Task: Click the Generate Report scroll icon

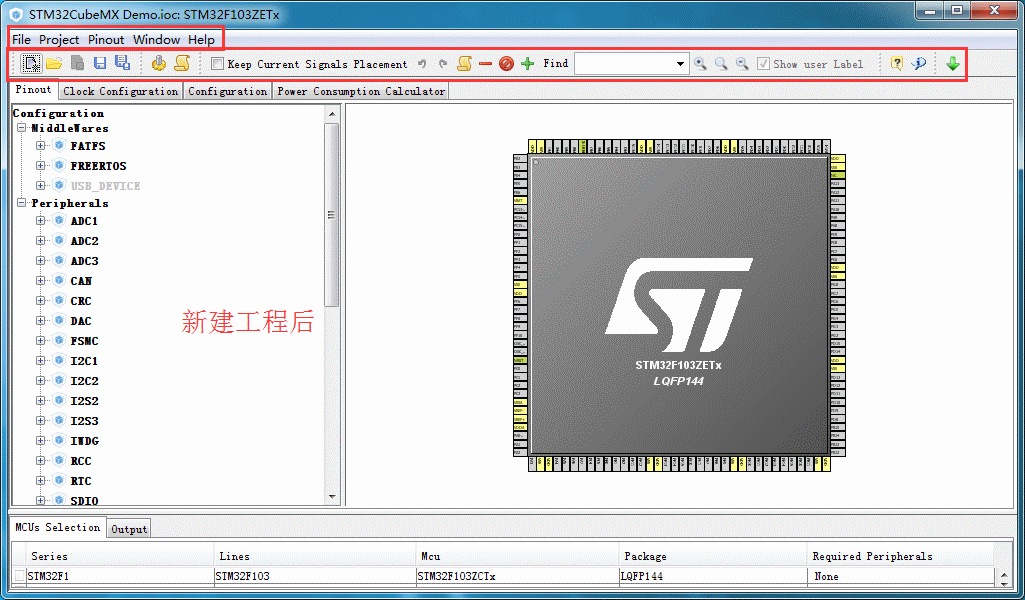Action: point(182,63)
